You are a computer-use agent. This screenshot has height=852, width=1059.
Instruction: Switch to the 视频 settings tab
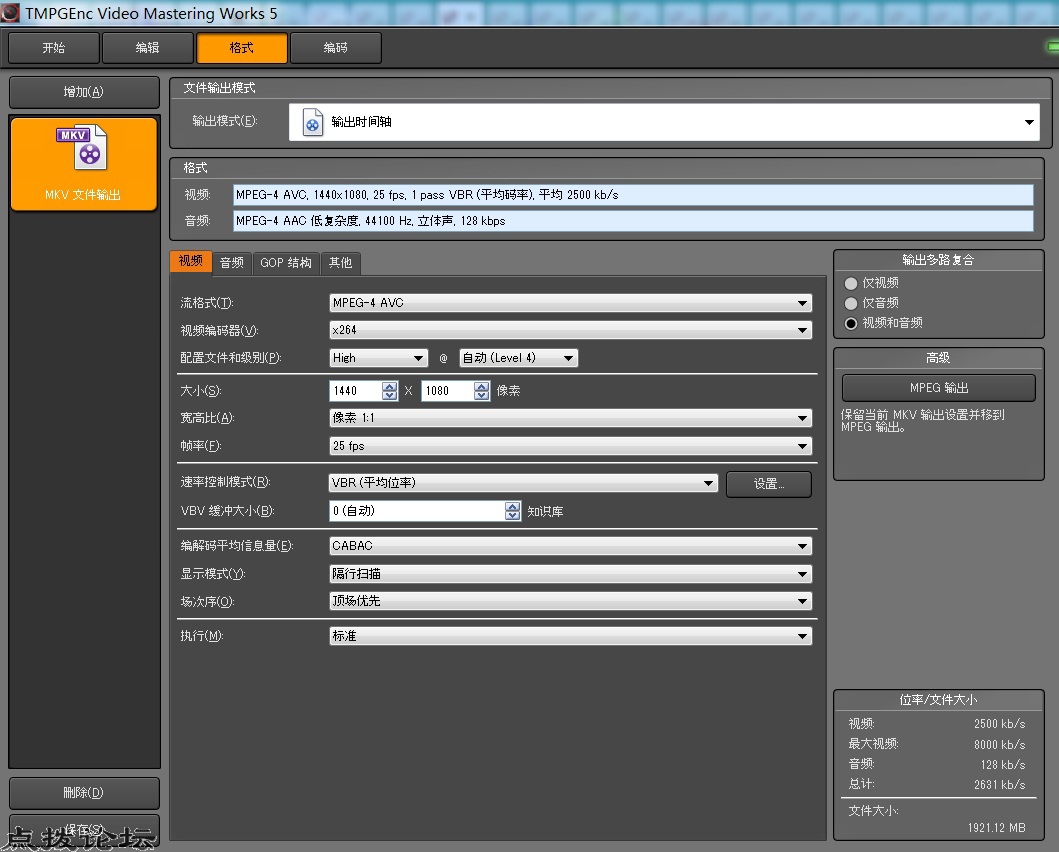(x=190, y=262)
